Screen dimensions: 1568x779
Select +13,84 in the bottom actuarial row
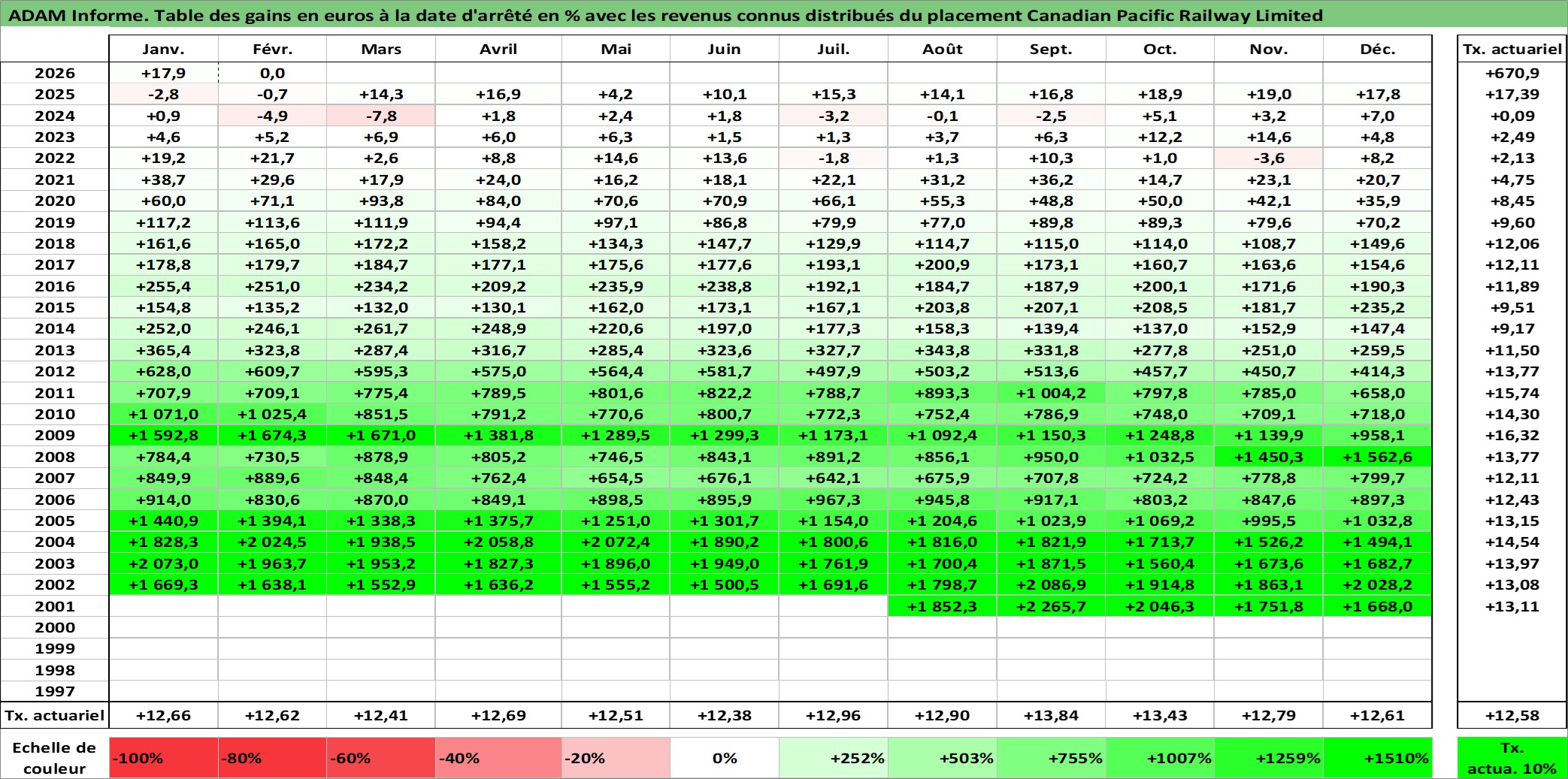coord(1051,715)
